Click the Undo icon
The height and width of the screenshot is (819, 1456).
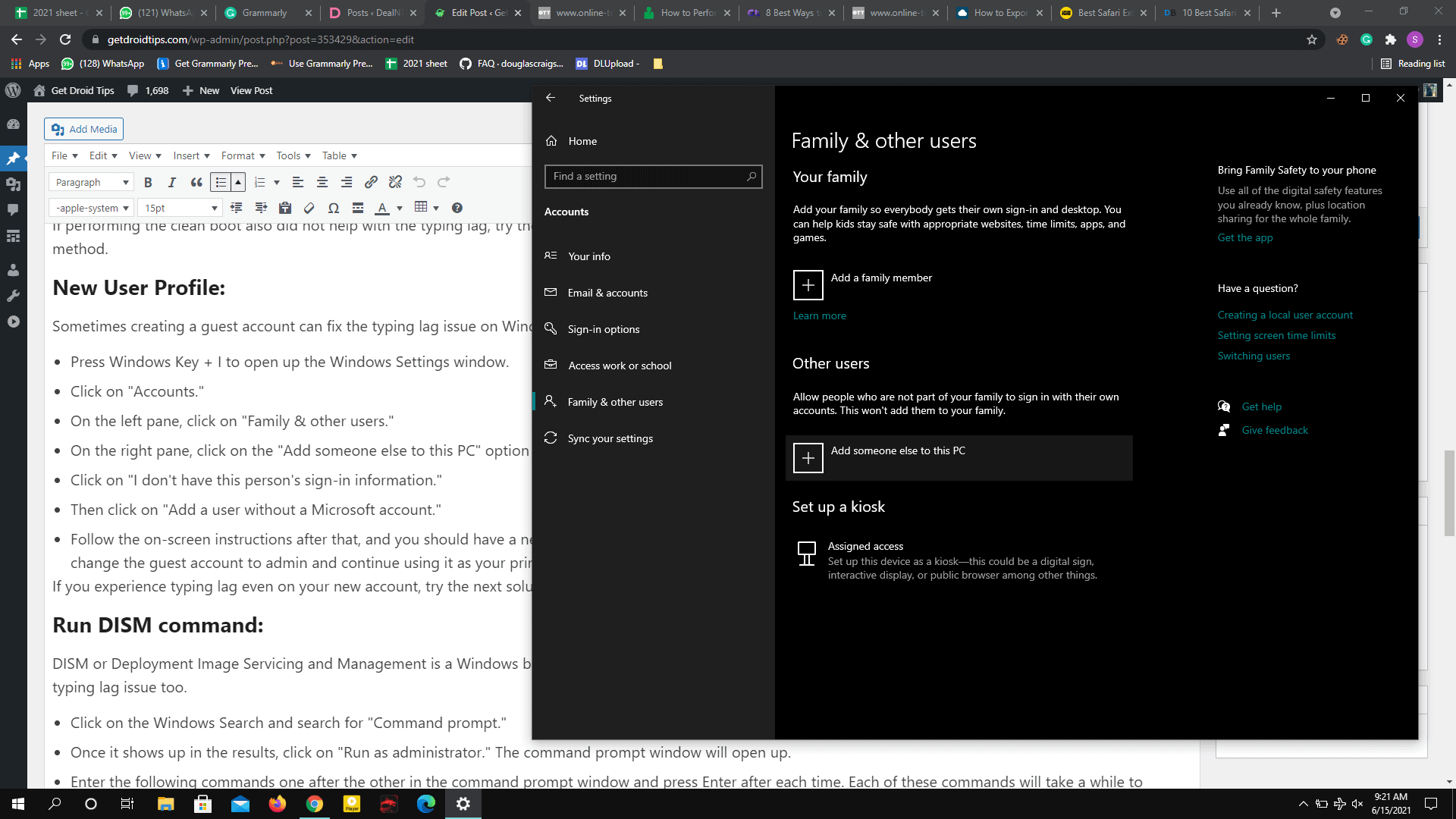(419, 183)
